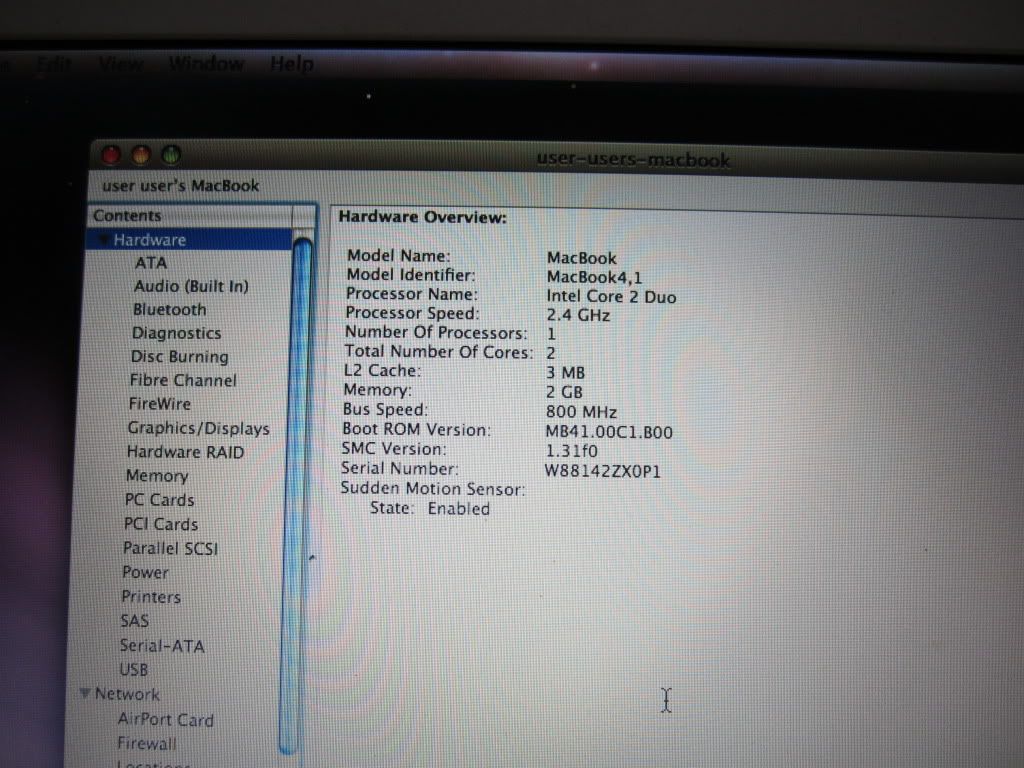Open the View menu

(121, 64)
